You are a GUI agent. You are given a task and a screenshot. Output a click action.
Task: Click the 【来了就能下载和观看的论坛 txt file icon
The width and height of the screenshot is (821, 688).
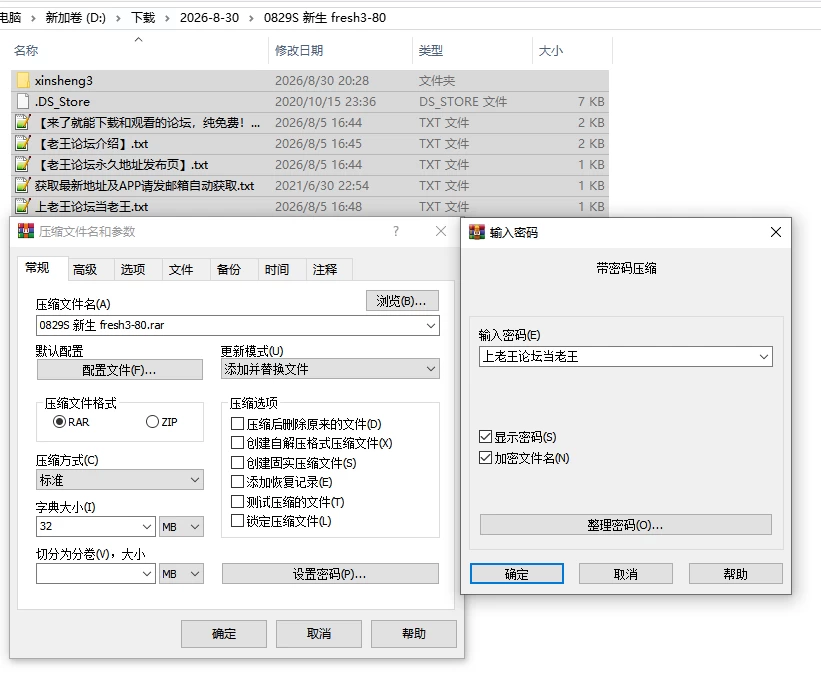tap(23, 123)
